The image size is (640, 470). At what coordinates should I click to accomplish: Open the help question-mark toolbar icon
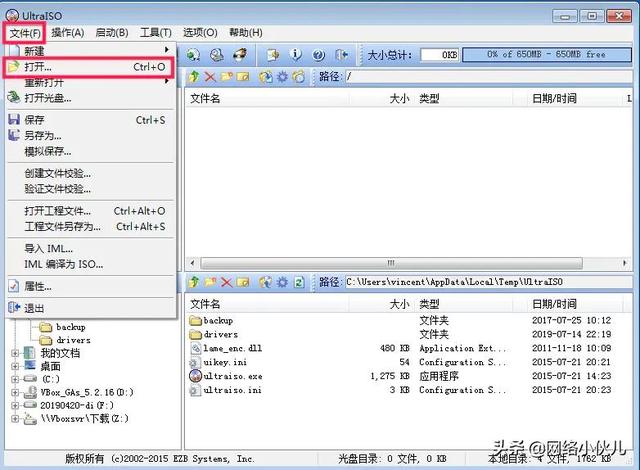pos(318,55)
